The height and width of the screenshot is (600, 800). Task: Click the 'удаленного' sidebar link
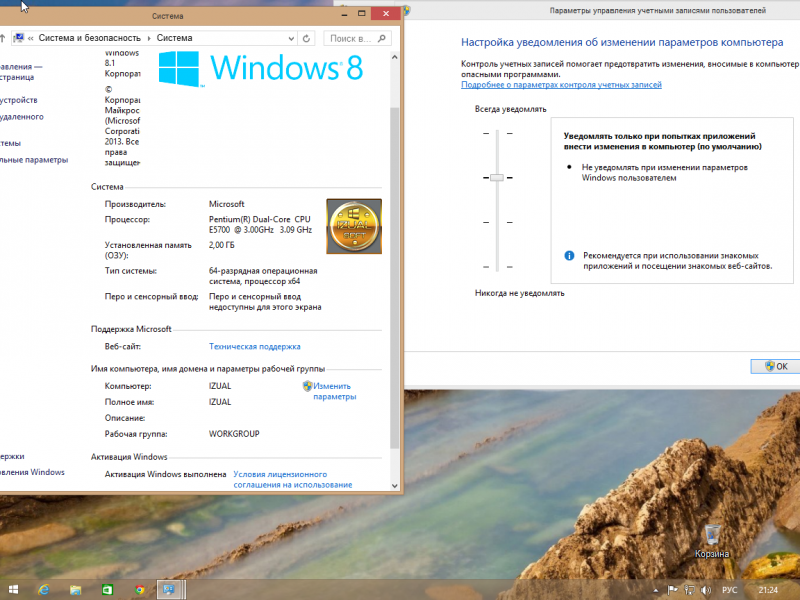point(22,117)
